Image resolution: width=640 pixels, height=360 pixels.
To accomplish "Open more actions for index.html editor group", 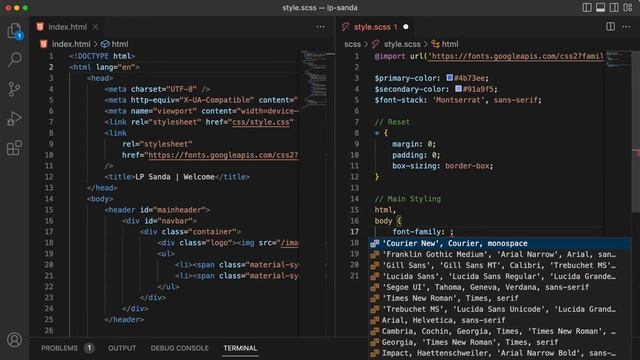I will point(320,27).
